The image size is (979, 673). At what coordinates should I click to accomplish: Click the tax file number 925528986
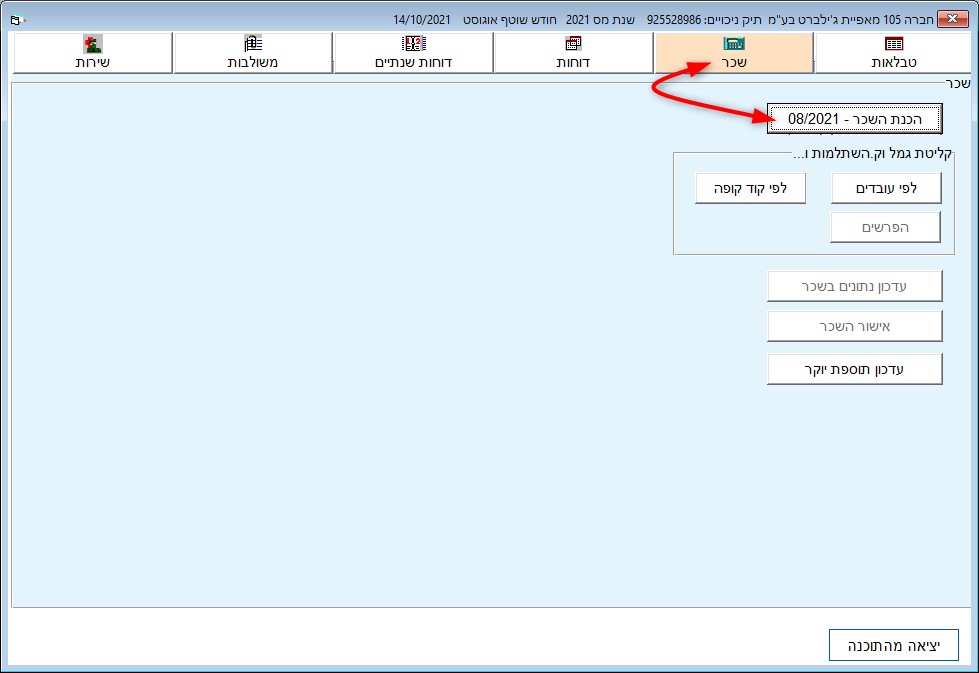tap(674, 20)
